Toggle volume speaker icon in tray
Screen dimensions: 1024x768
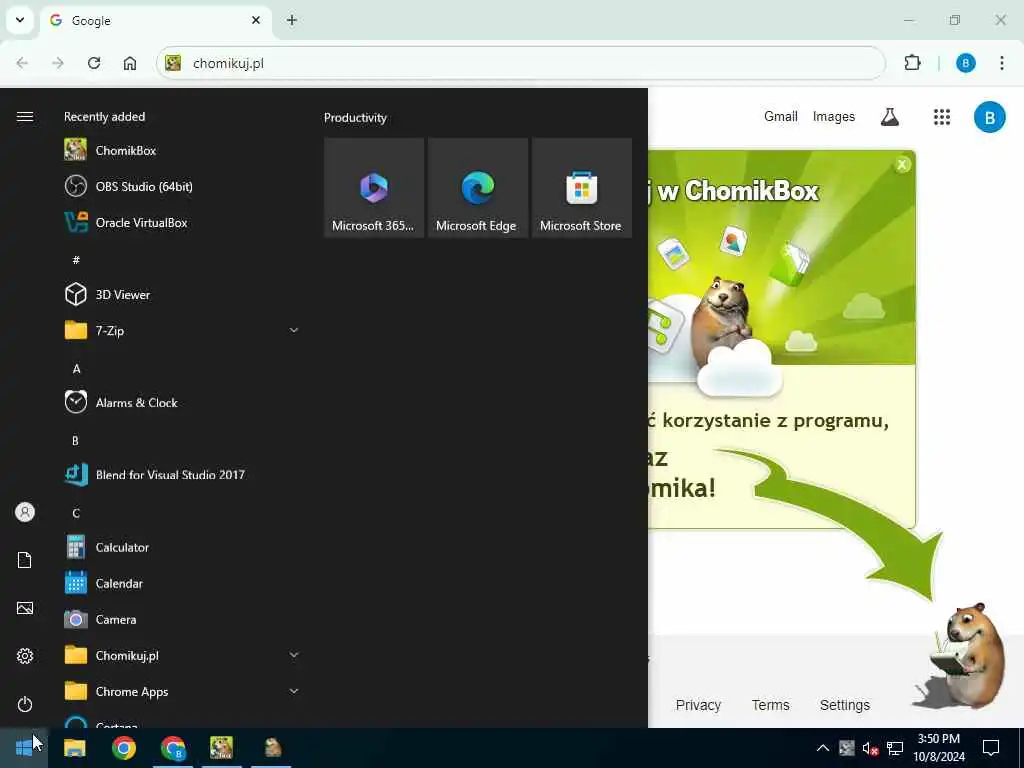coord(869,748)
